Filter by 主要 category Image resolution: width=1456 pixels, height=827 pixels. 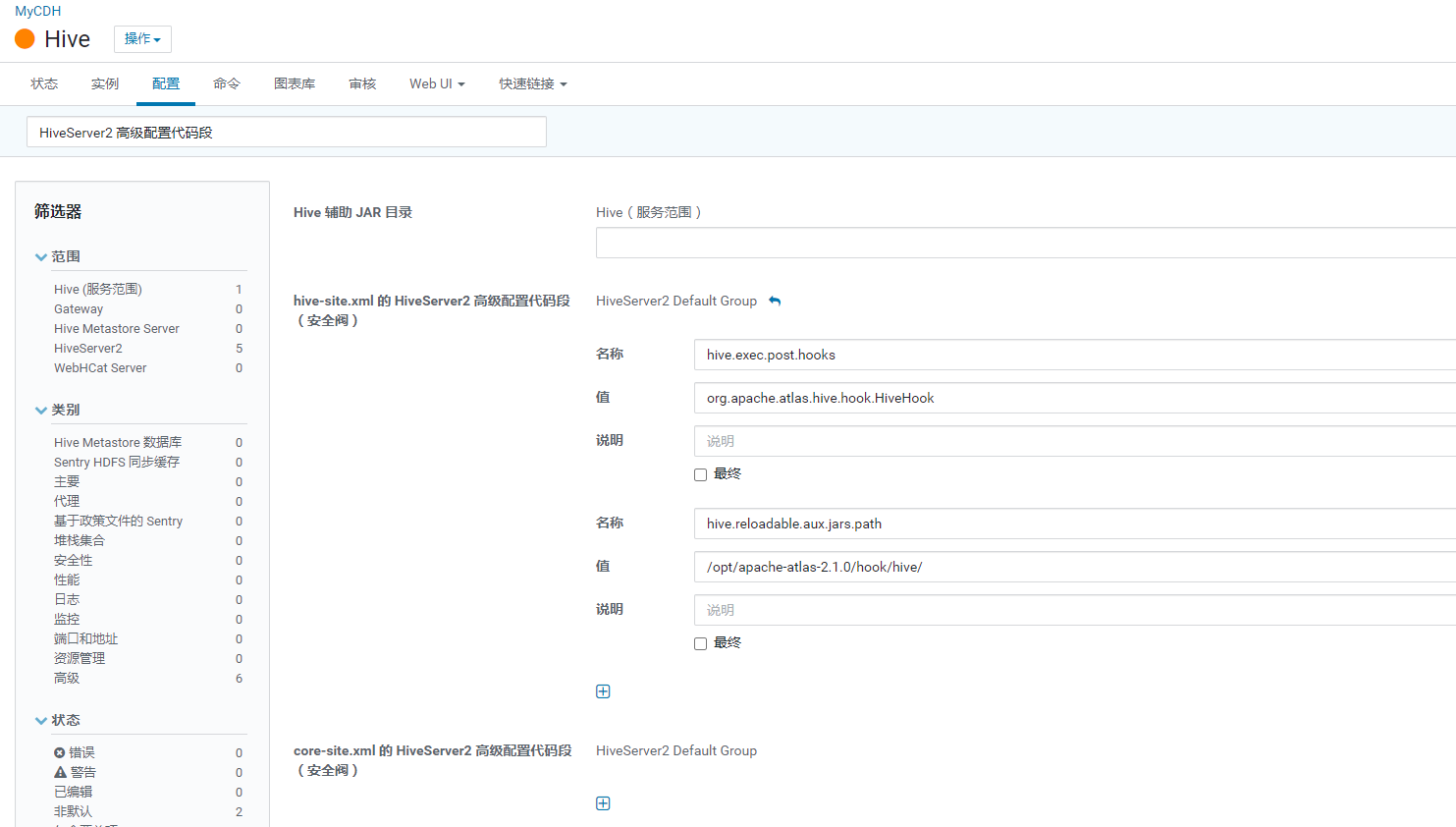point(67,481)
